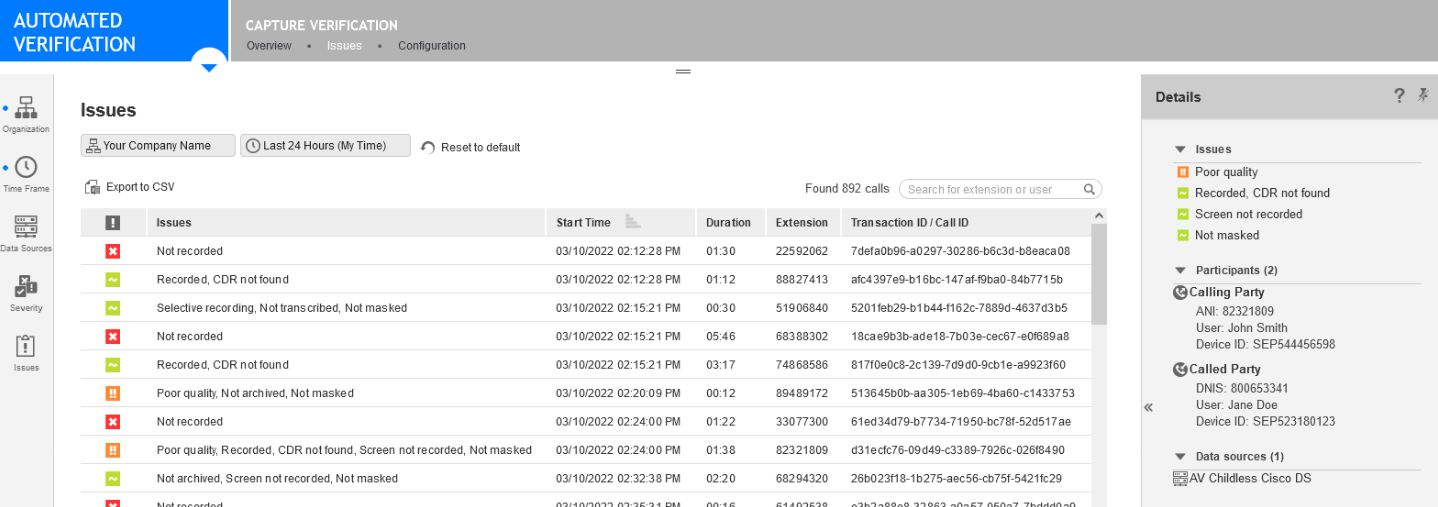Screen dimensions: 1438x507
Task: Switch to the Overview tab
Action: [x=269, y=46]
